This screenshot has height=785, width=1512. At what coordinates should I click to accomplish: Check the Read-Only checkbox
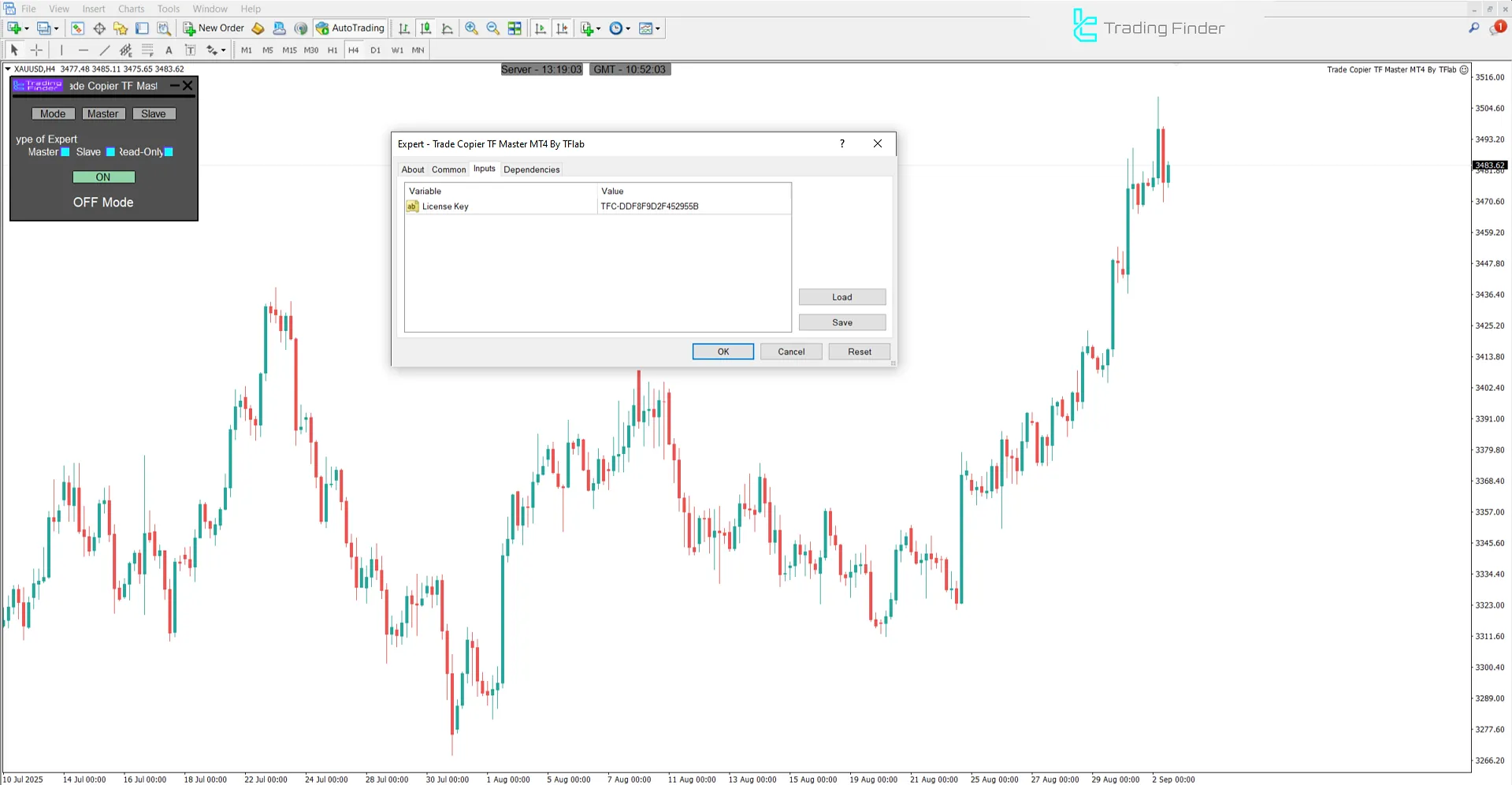click(x=167, y=152)
